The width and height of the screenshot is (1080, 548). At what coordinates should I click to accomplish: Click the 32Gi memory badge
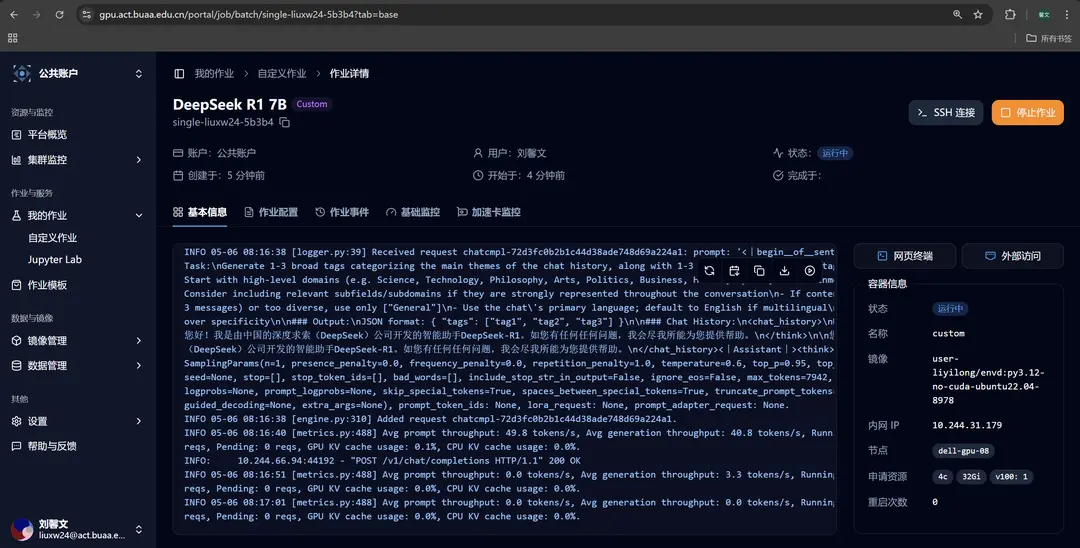pos(971,477)
